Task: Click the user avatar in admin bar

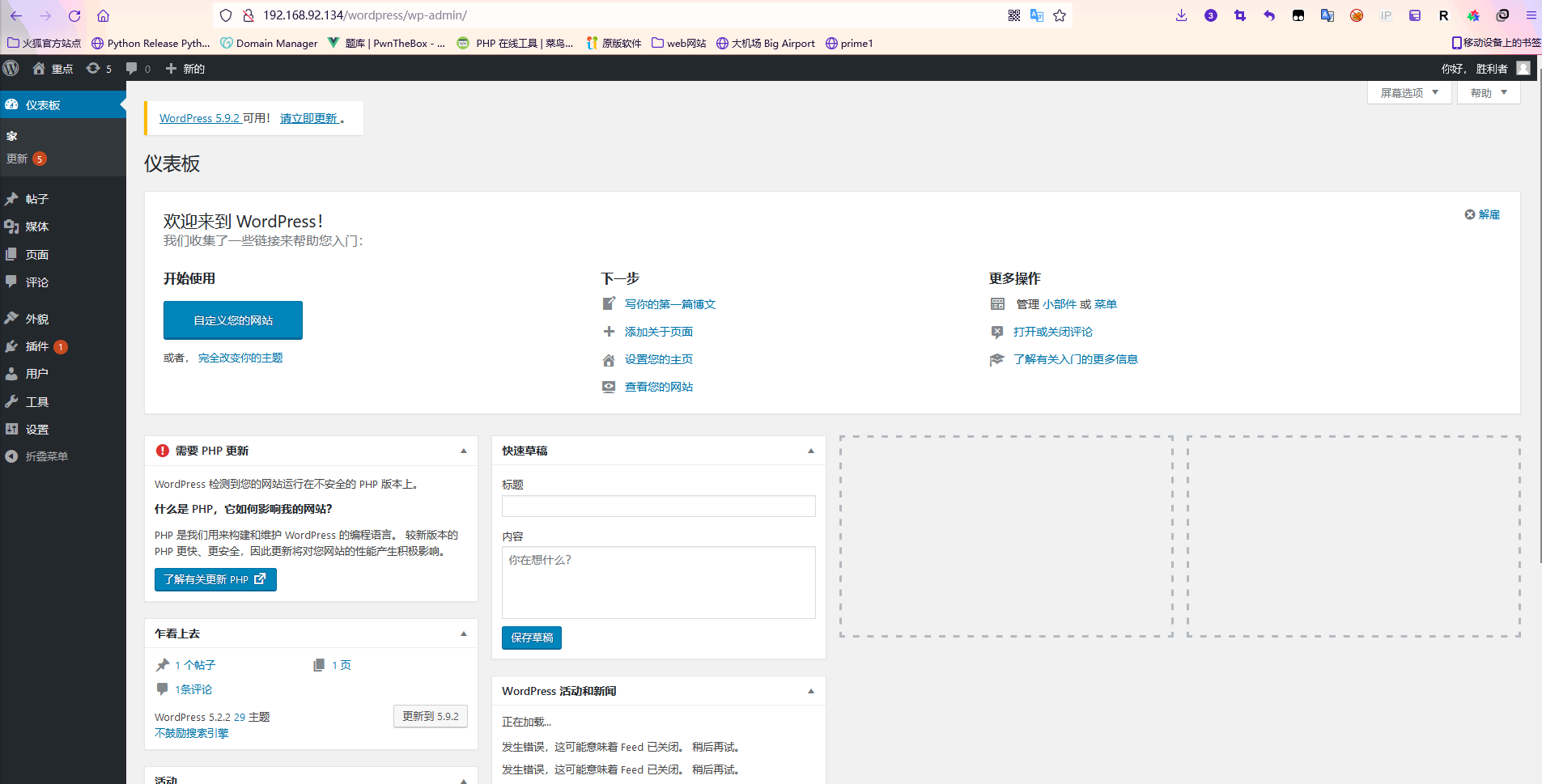Action: tap(1523, 69)
